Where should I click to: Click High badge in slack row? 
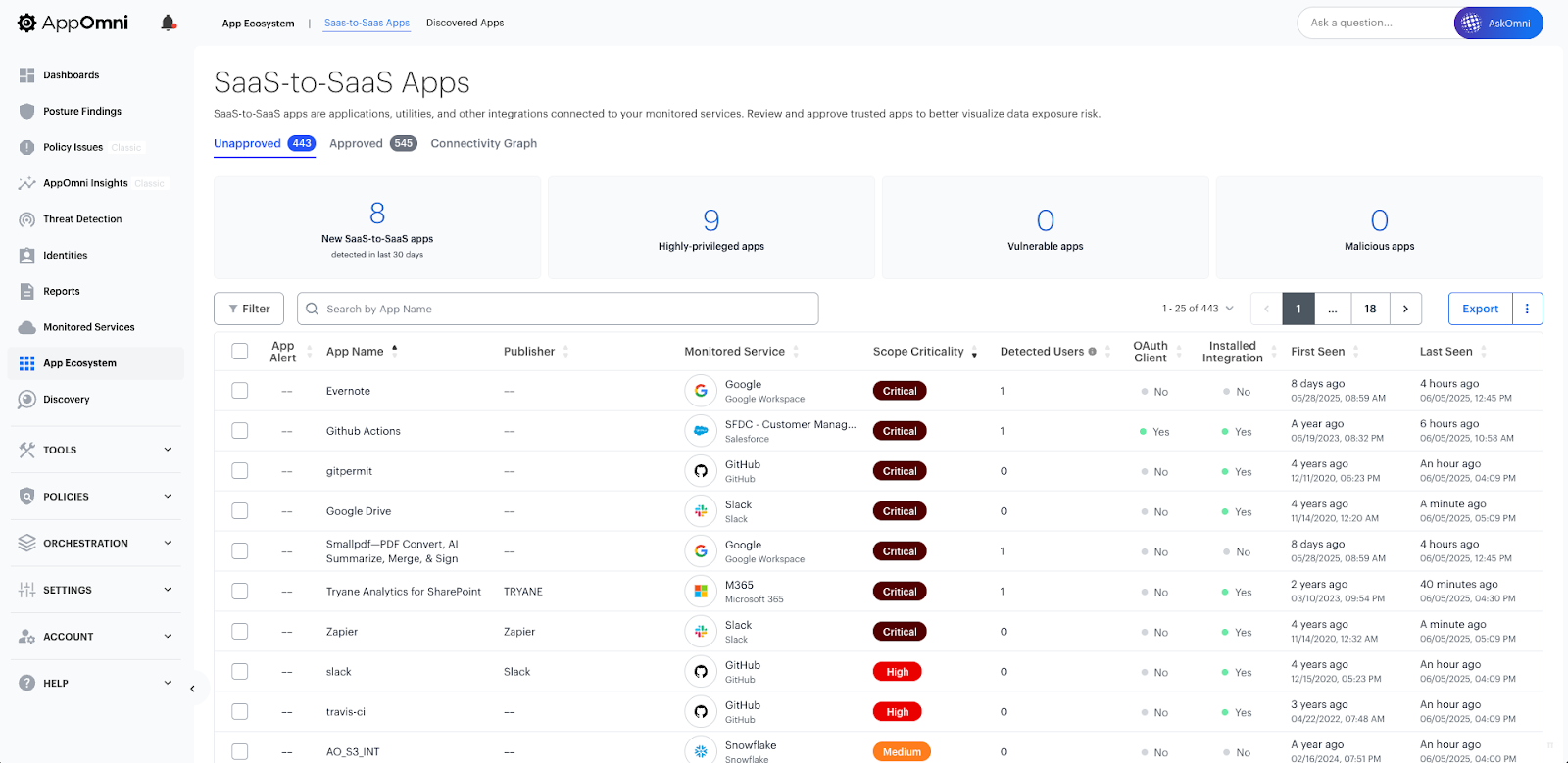coord(898,672)
